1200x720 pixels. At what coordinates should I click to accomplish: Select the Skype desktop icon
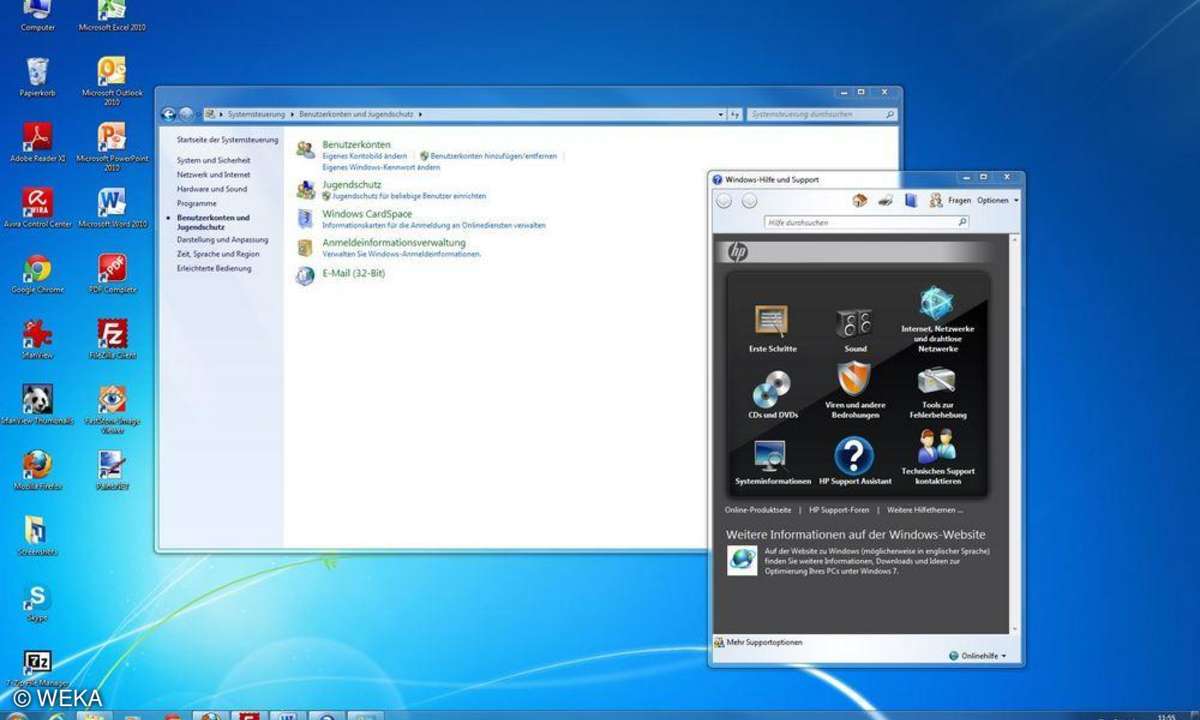pos(37,597)
